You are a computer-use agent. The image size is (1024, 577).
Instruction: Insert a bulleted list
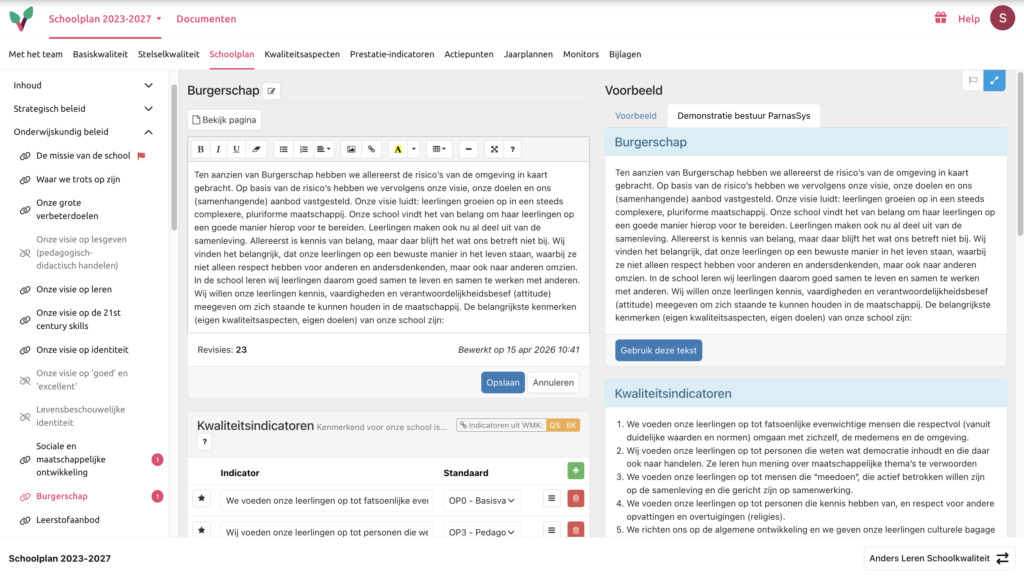(283, 149)
